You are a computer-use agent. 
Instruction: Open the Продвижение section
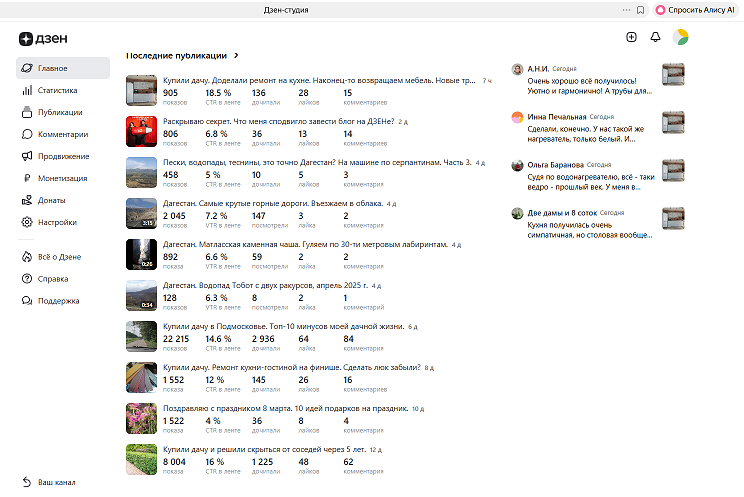63,156
